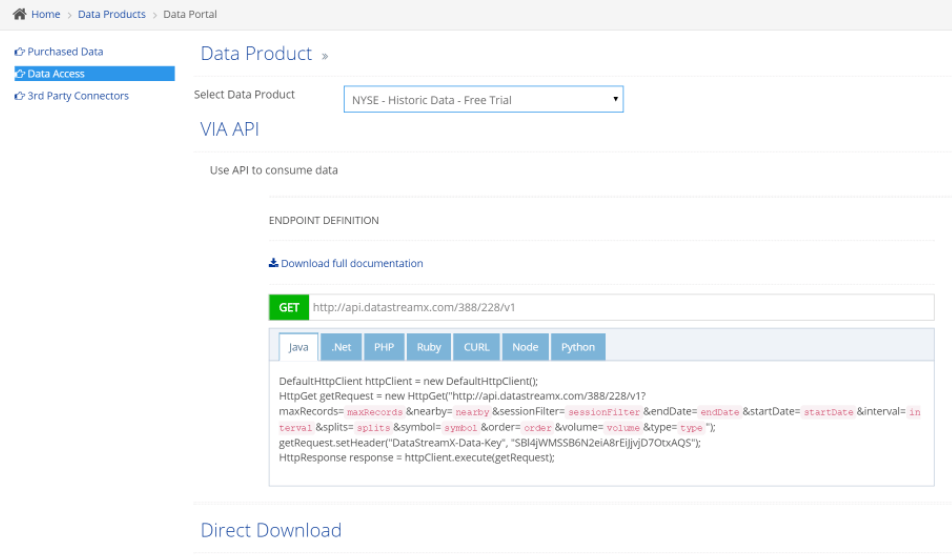Switch to the Node code tab
Viewport: 952px width, 560px height.
(x=525, y=347)
